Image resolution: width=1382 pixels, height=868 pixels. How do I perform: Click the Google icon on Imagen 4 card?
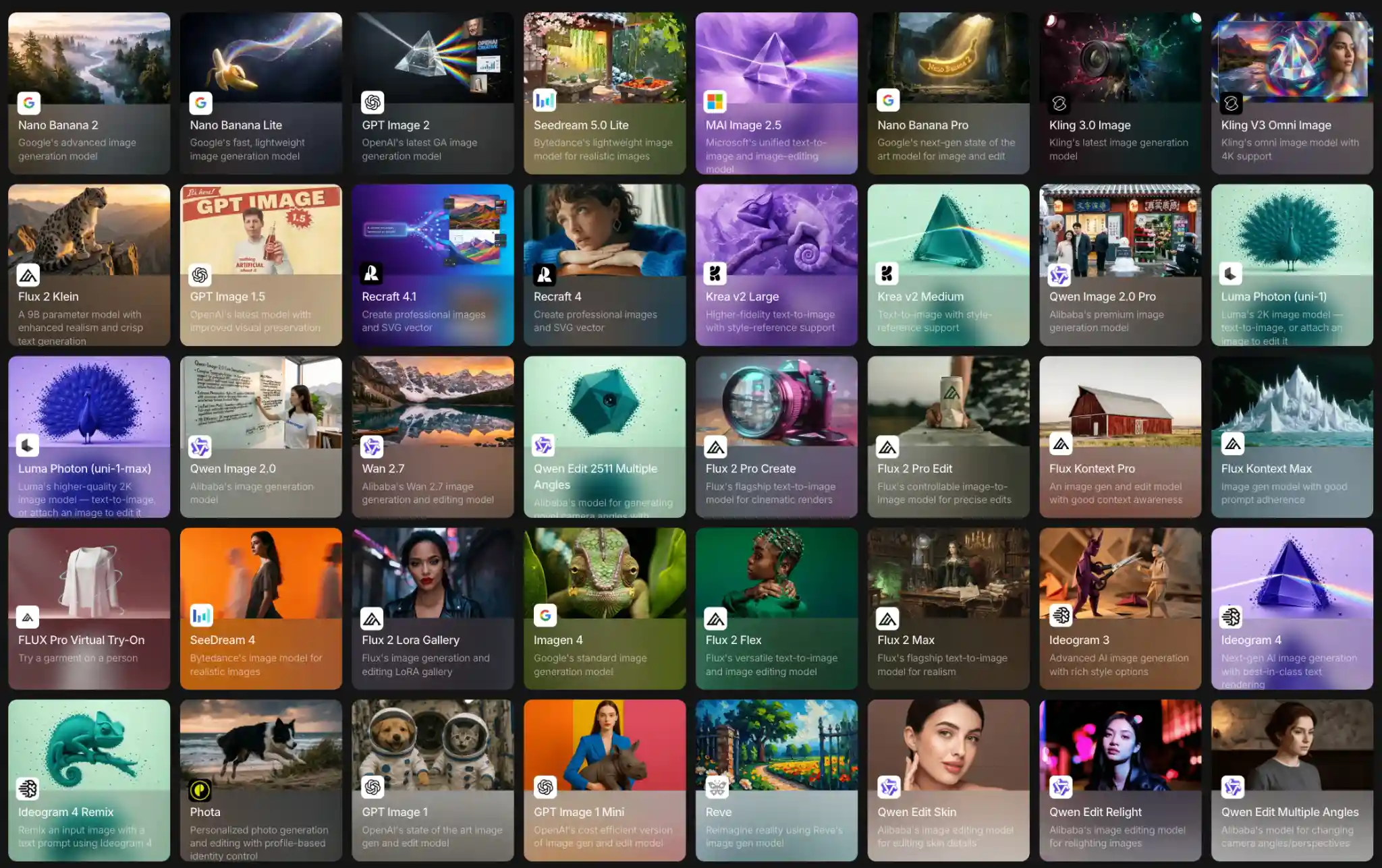[545, 616]
